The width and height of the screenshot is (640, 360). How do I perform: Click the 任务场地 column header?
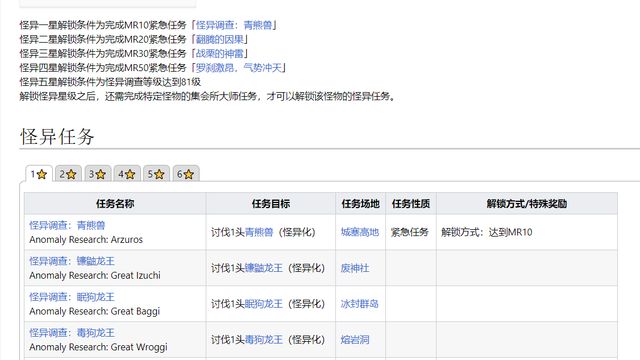pyautogui.click(x=360, y=204)
